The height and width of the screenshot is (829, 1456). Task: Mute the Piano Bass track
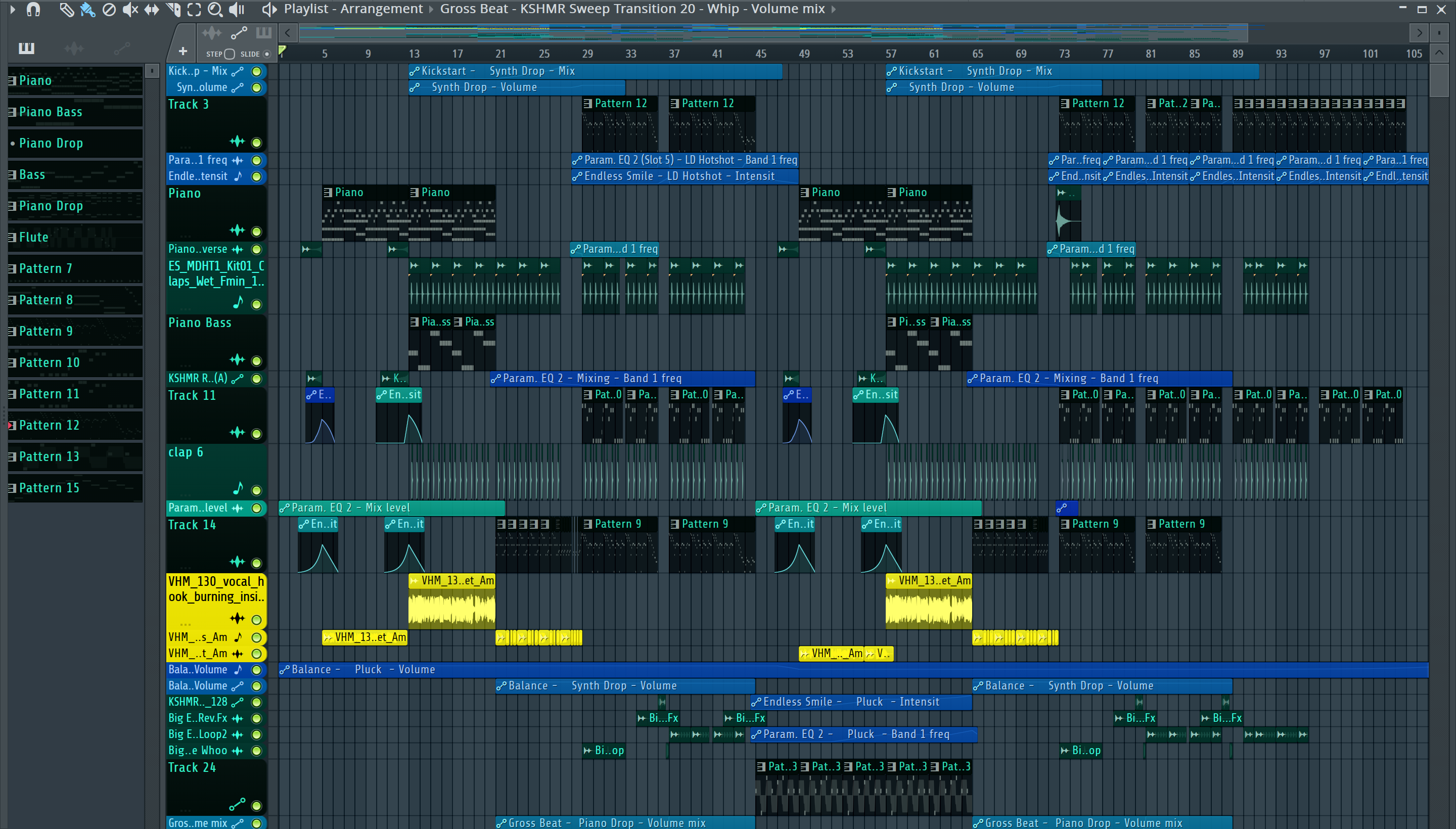[256, 361]
